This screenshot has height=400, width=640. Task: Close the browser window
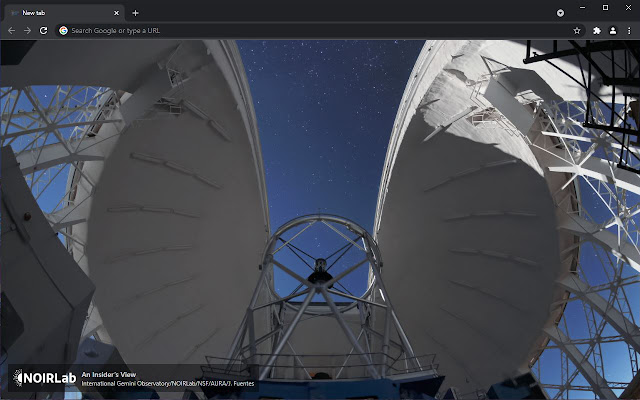[626, 8]
